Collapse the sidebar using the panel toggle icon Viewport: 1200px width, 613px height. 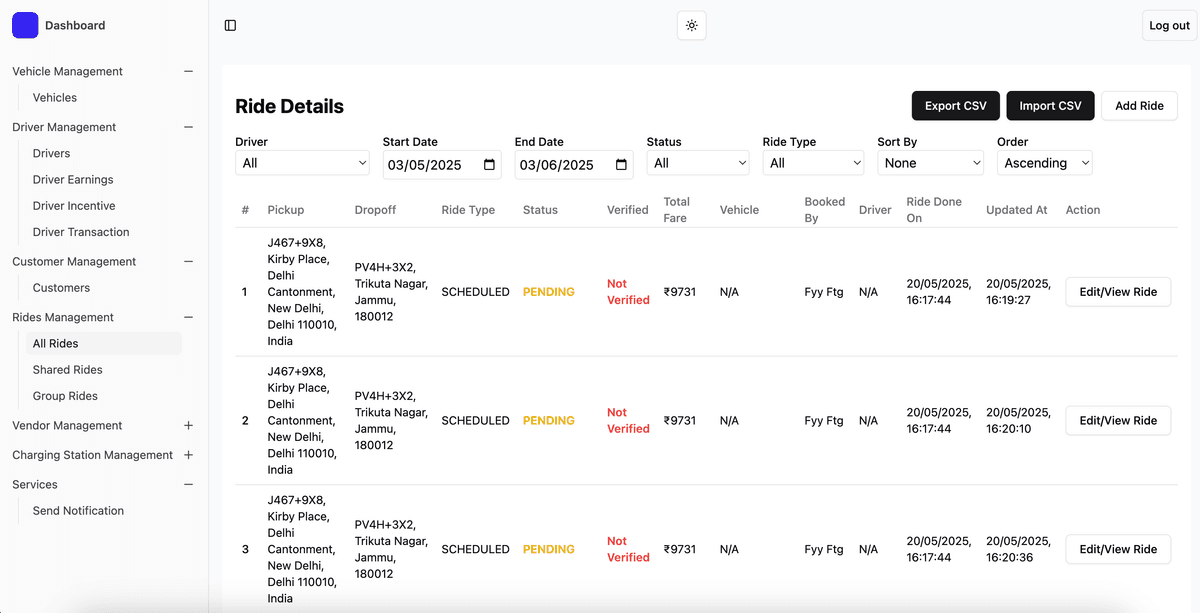(x=230, y=24)
